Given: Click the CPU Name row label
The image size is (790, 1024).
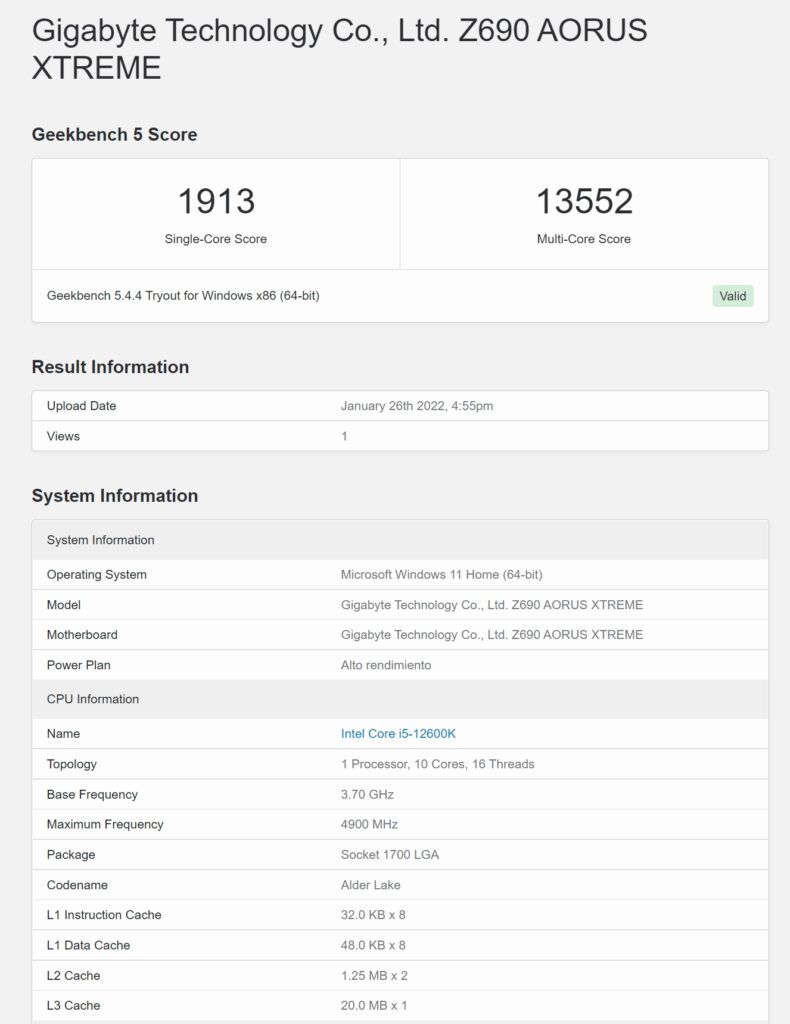Looking at the screenshot, I should click(x=63, y=733).
